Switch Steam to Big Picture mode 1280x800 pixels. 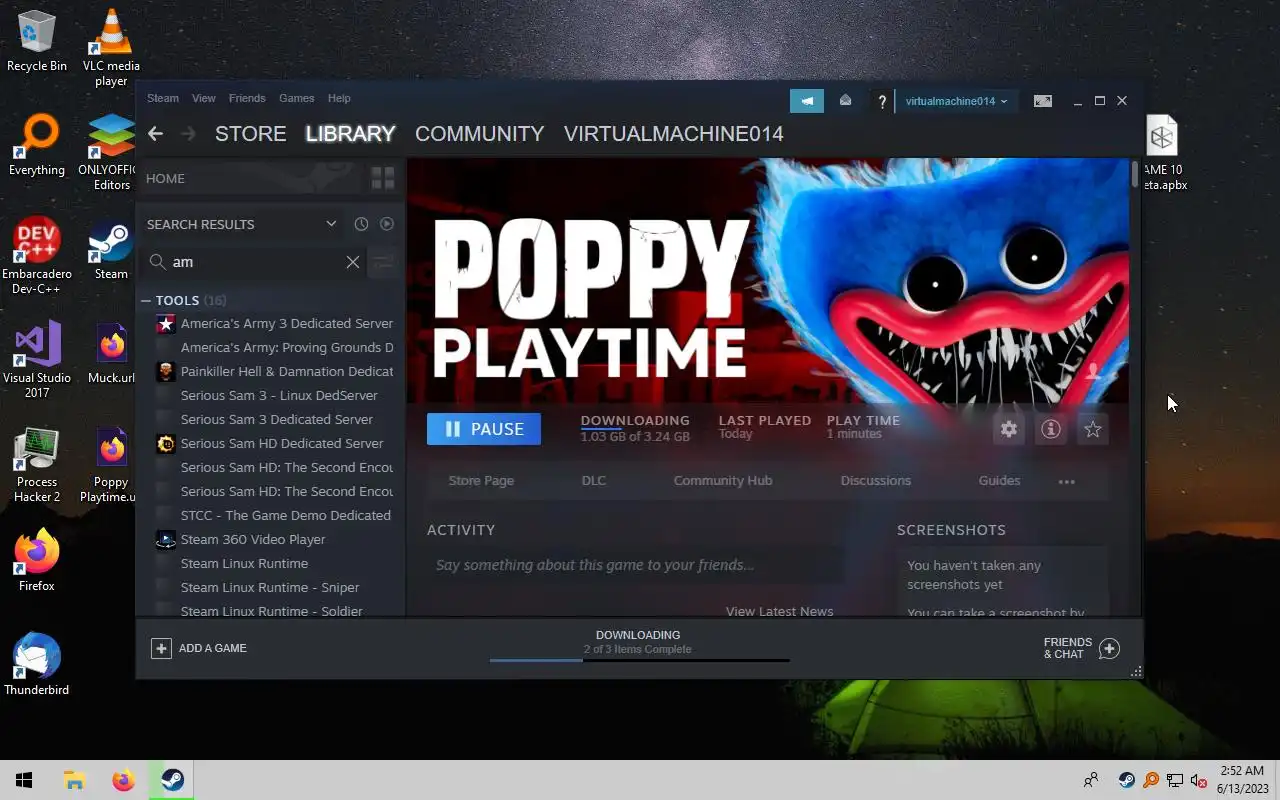[1043, 101]
